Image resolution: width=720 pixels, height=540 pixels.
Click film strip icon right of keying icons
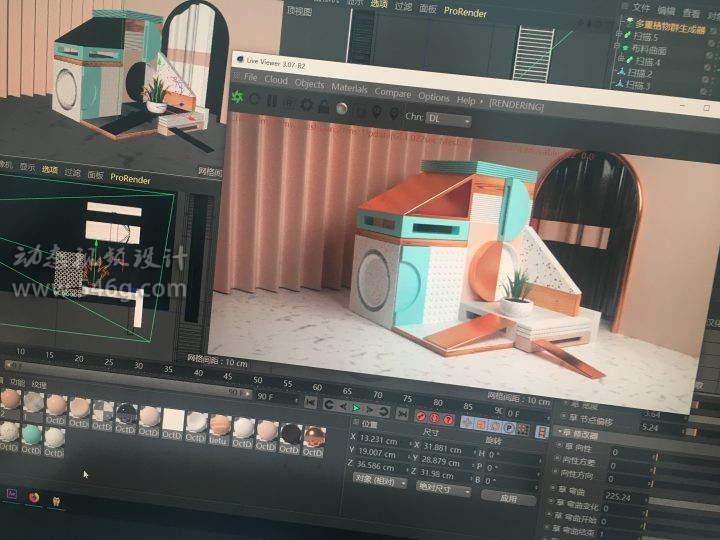[x=542, y=432]
